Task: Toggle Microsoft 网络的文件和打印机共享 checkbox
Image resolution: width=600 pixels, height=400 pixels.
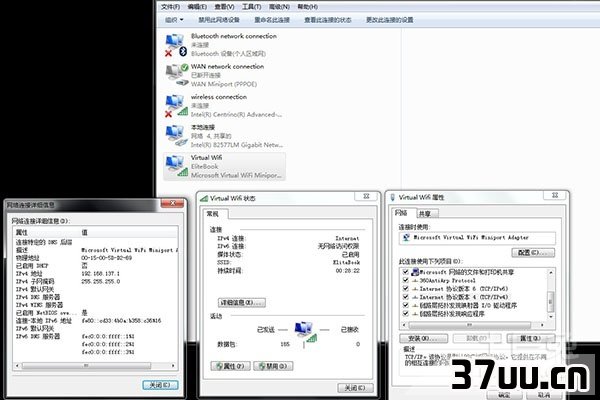Action: tap(405, 272)
